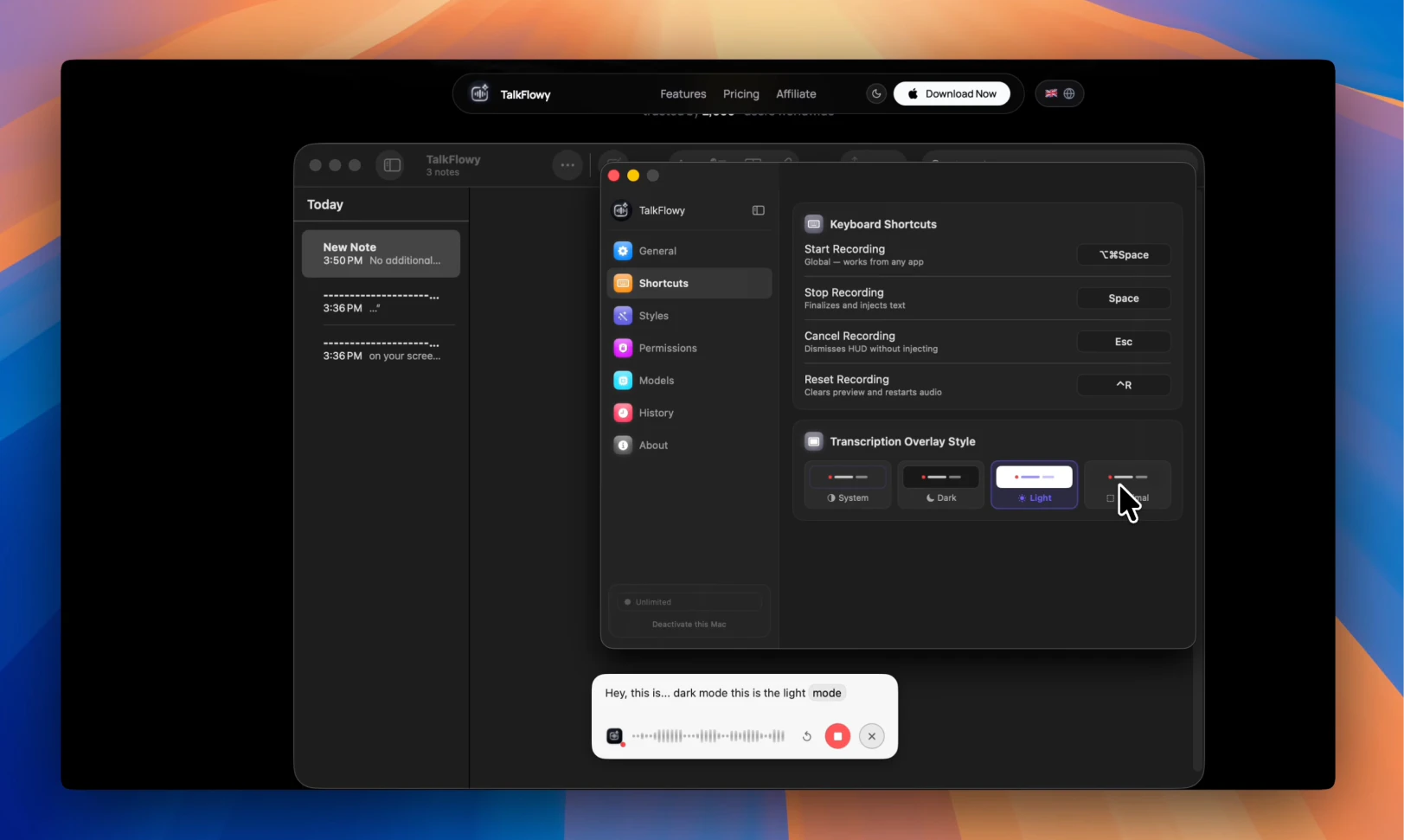Open History settings section
Screen dimensions: 1404x840
pos(689,413)
